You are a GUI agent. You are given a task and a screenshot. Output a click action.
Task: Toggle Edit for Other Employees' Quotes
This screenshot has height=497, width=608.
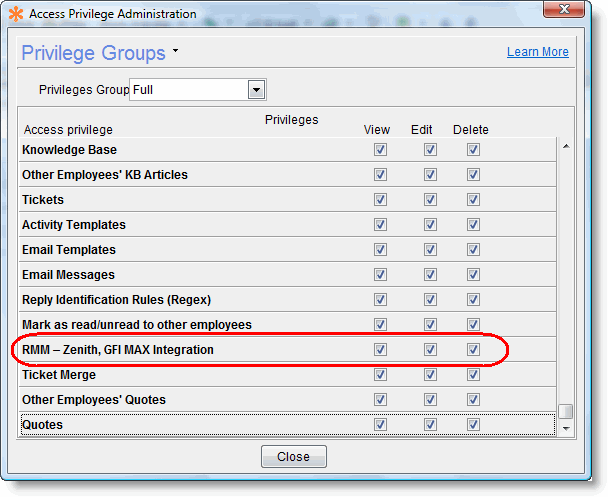430,400
